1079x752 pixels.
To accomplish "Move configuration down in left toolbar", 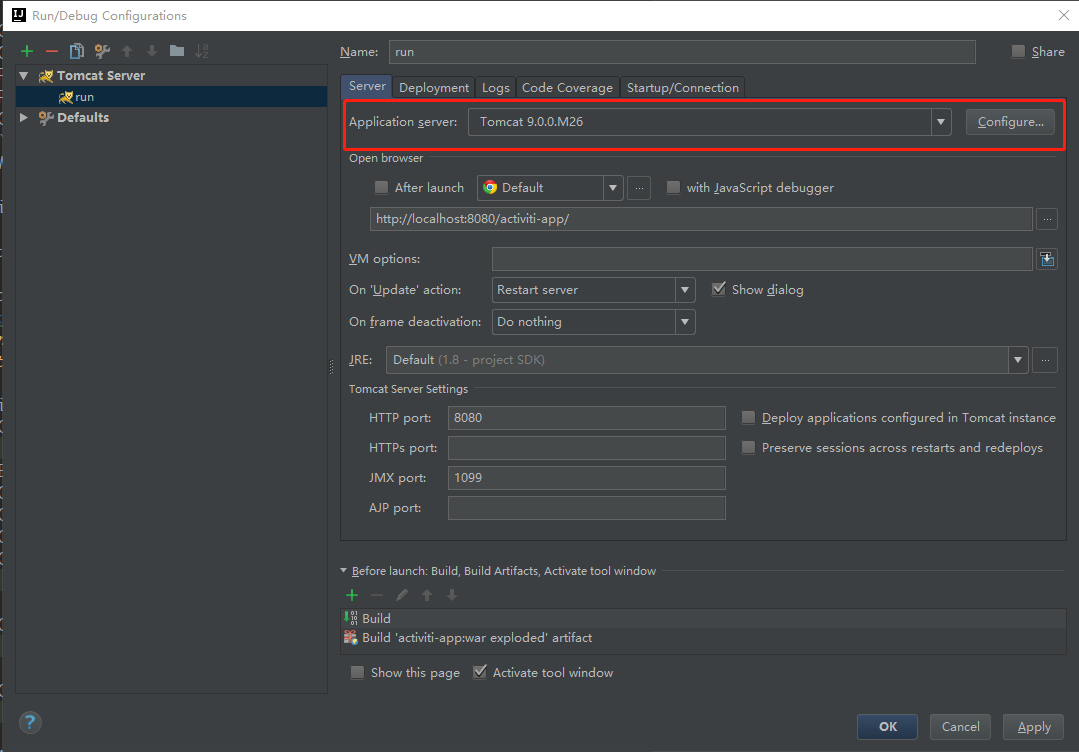I will (152, 51).
